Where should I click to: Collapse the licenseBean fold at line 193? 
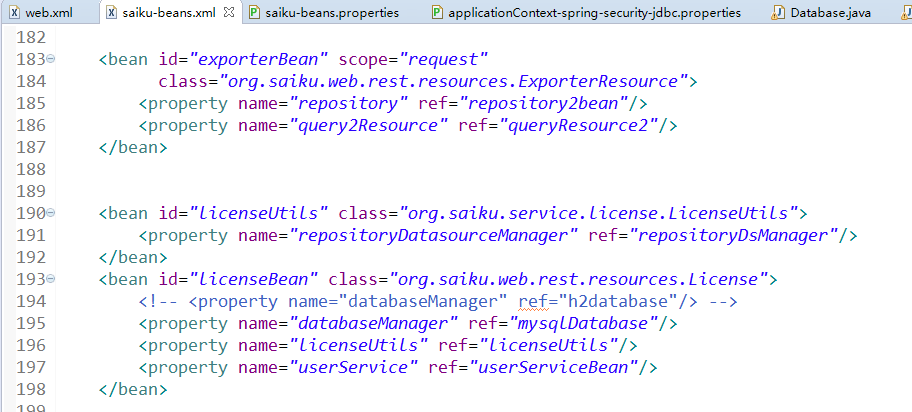pos(51,279)
